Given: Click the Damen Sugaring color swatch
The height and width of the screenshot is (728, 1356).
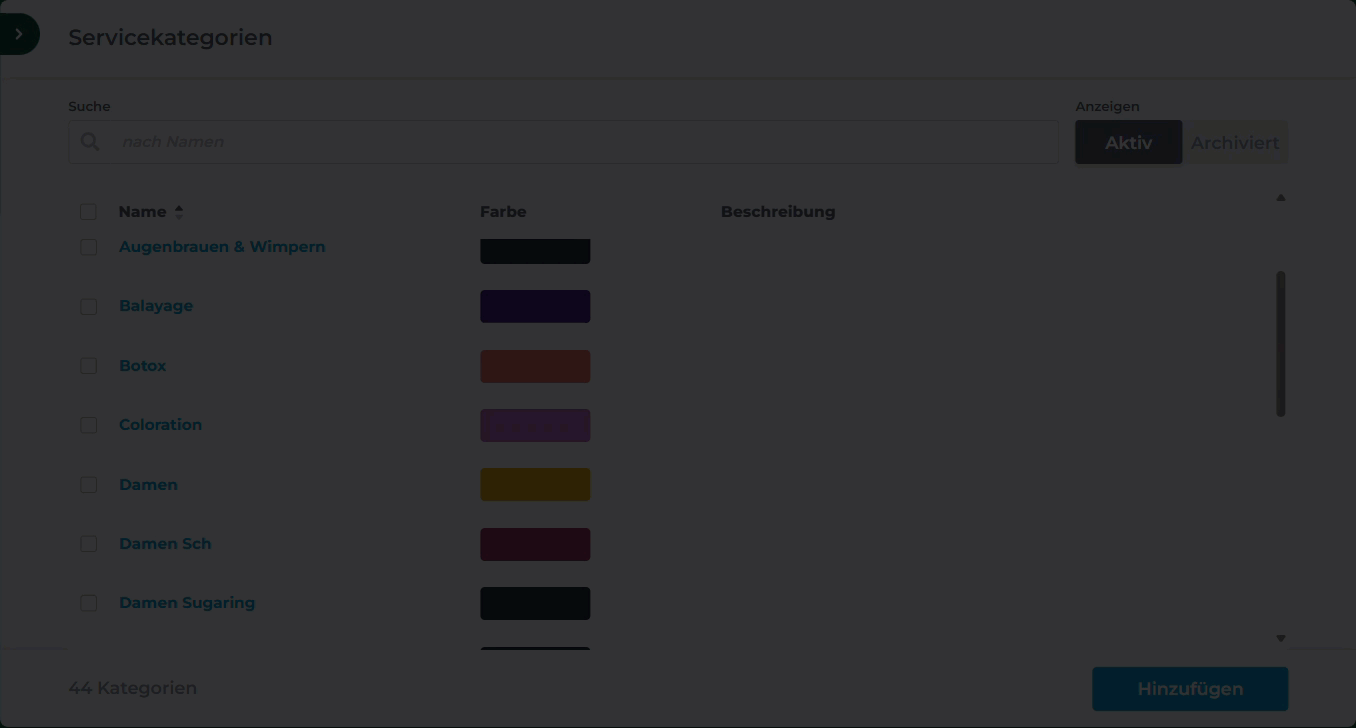Looking at the screenshot, I should coord(535,603).
